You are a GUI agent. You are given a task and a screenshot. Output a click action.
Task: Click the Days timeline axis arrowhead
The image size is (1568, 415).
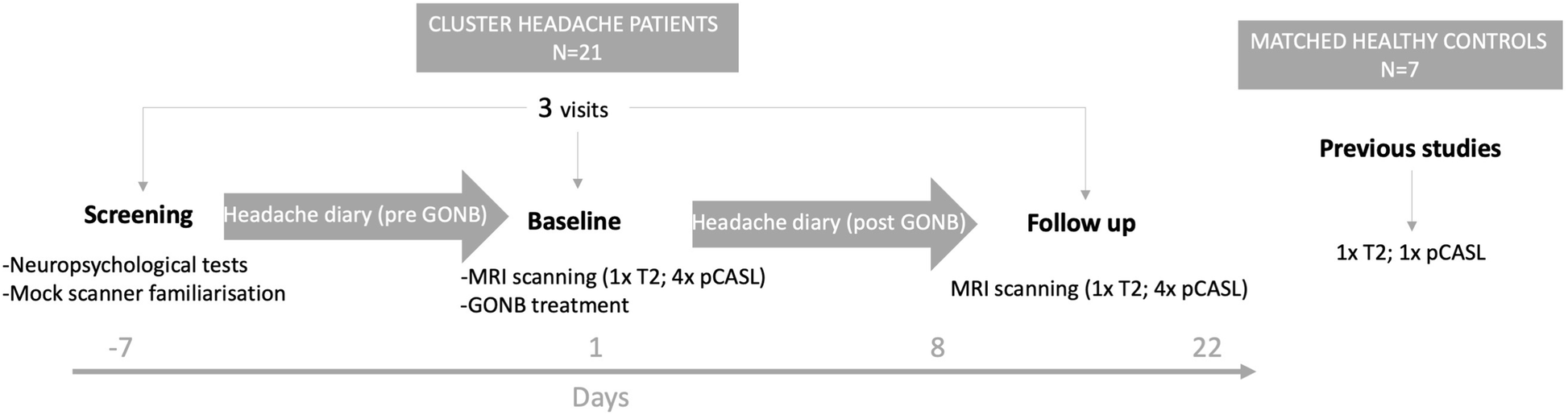(1247, 371)
